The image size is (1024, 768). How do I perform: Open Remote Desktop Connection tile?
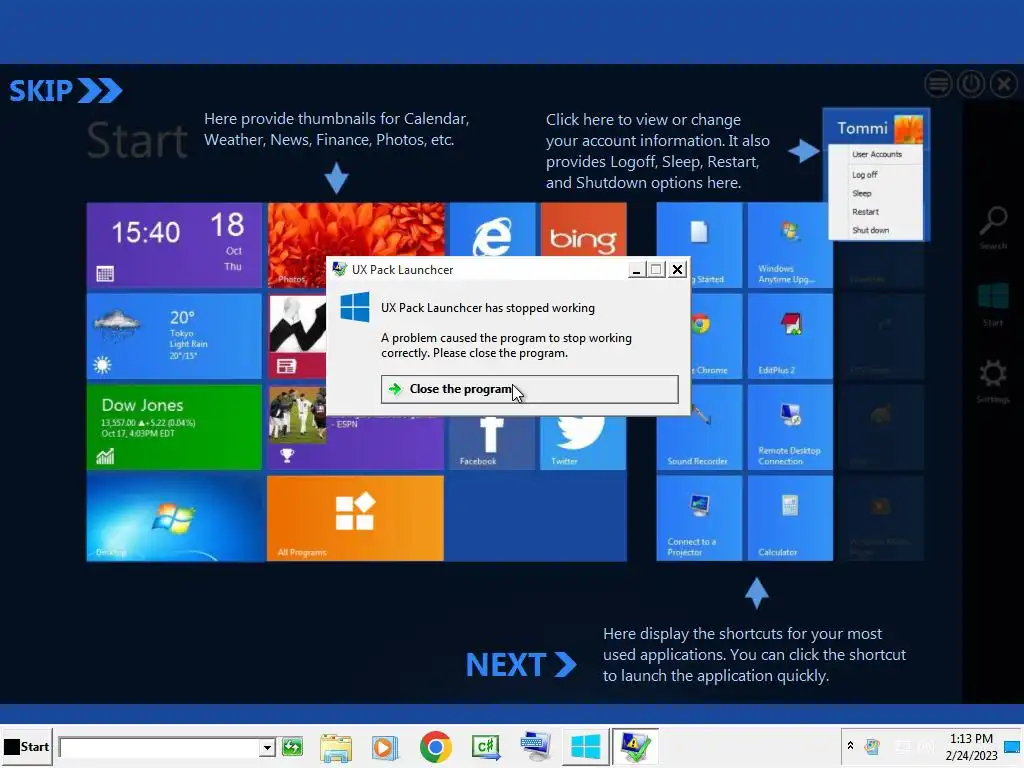click(790, 427)
